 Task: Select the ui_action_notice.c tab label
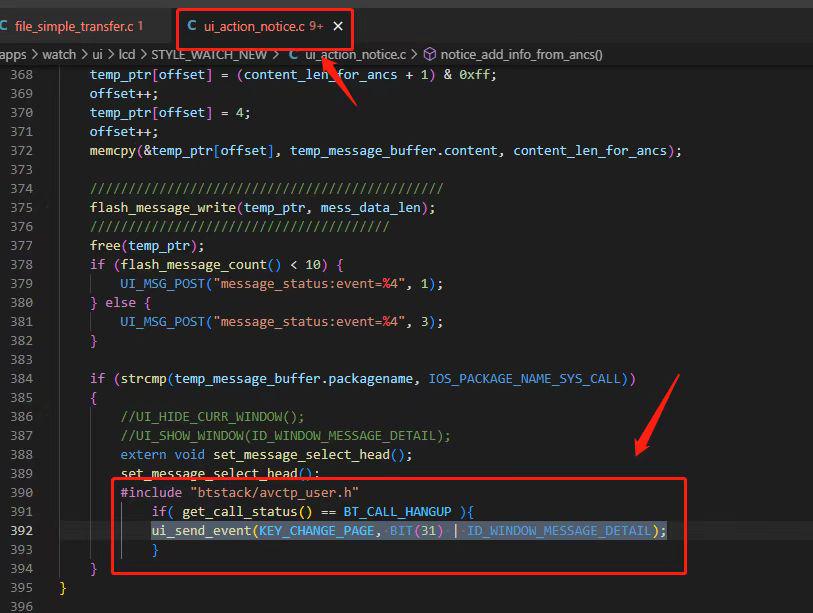(254, 26)
